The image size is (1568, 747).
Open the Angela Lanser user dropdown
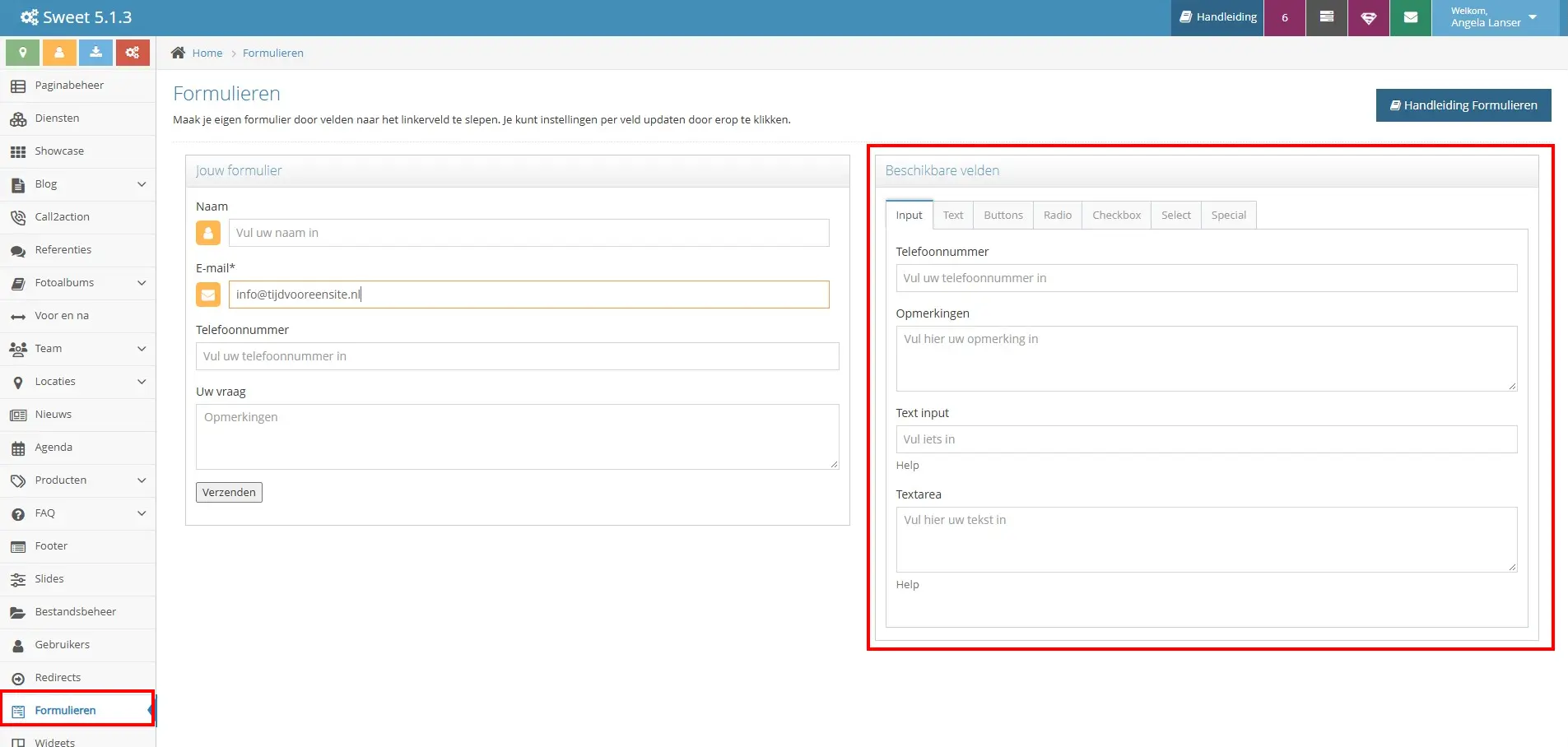pyautogui.click(x=1496, y=17)
